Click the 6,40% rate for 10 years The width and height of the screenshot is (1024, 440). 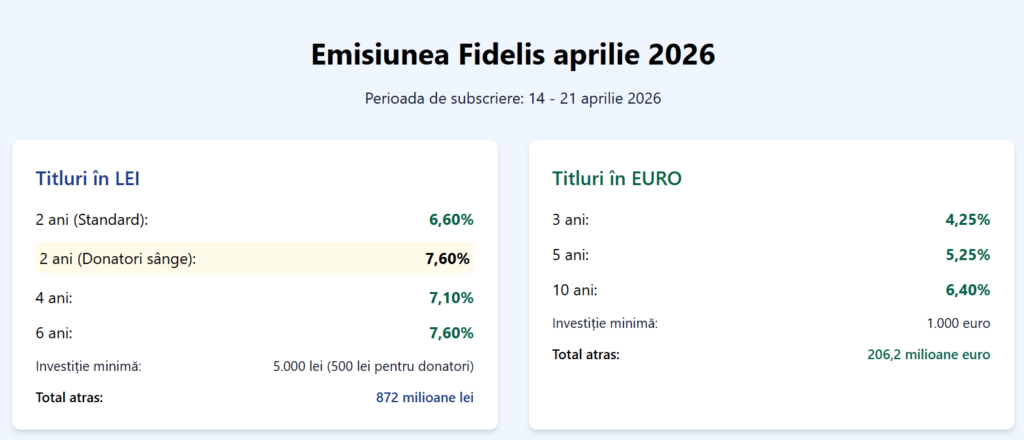point(967,290)
